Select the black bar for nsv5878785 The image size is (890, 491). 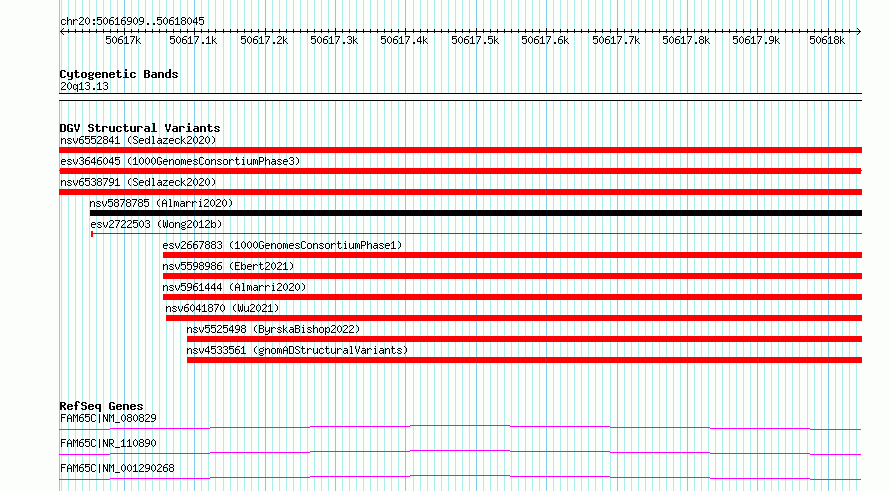coord(476,213)
